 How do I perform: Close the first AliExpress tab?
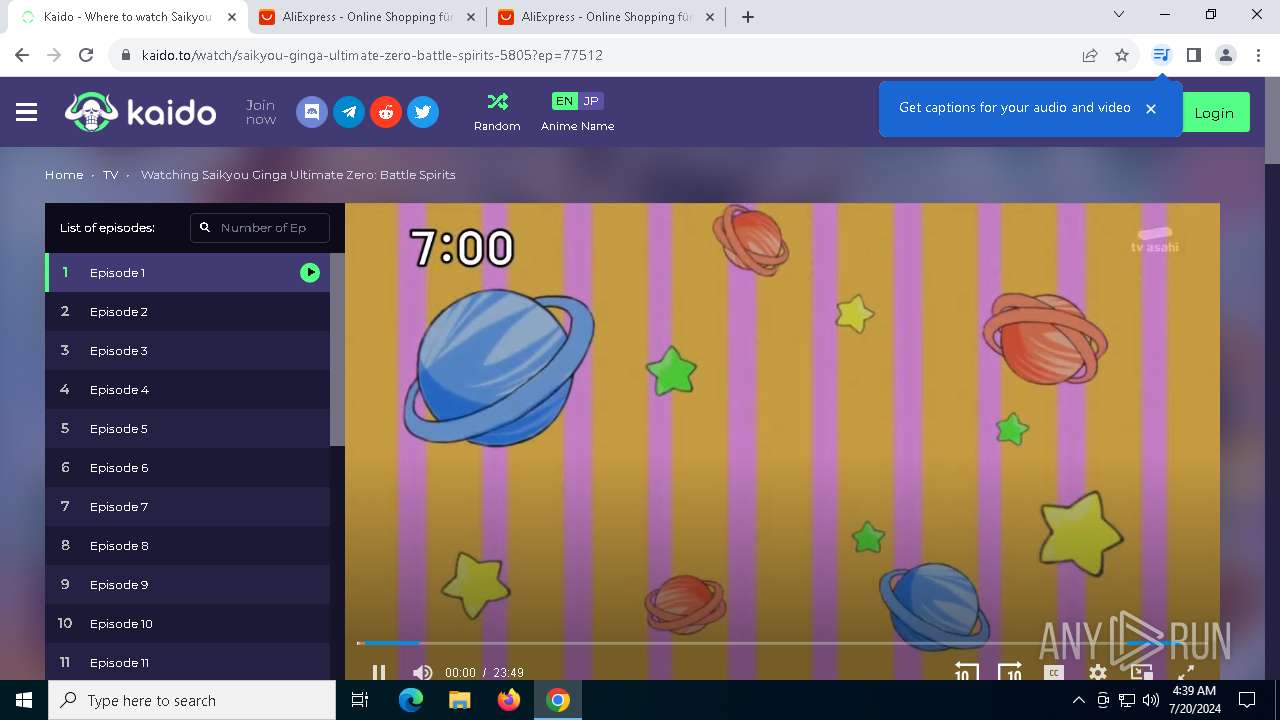pos(470,17)
